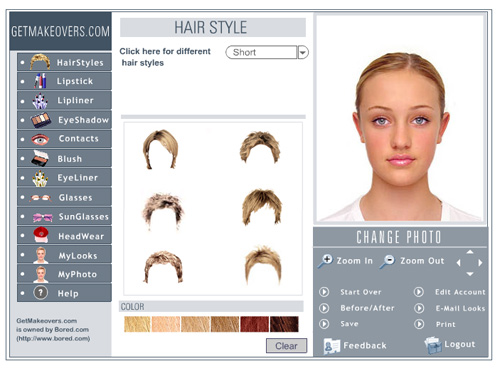Pick the spiky pinkish short hairstyle thumbnail
This screenshot has width=500, height=371.
pyautogui.click(x=163, y=211)
